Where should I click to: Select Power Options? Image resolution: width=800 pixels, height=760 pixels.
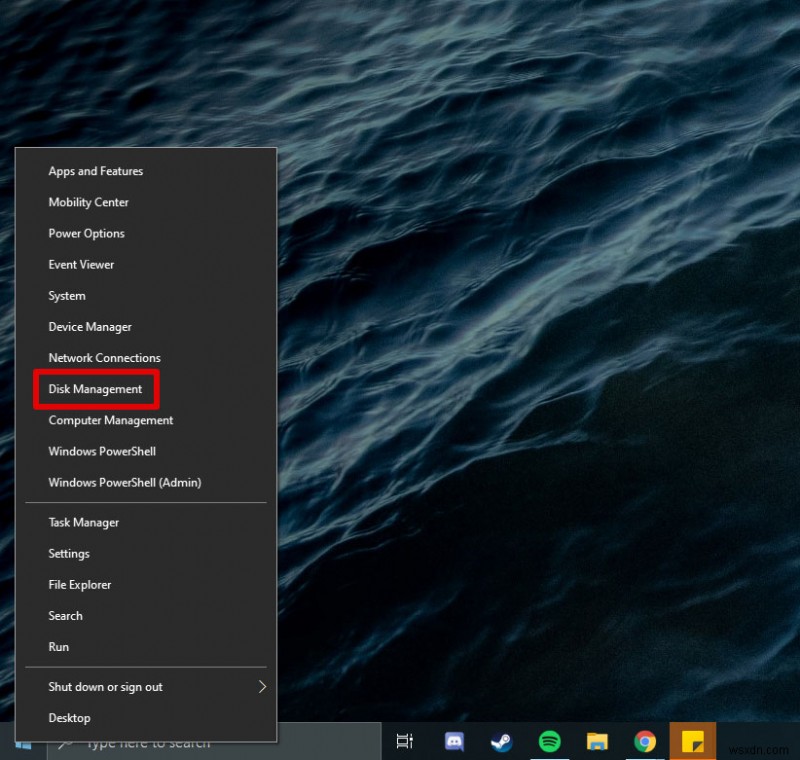(x=86, y=233)
